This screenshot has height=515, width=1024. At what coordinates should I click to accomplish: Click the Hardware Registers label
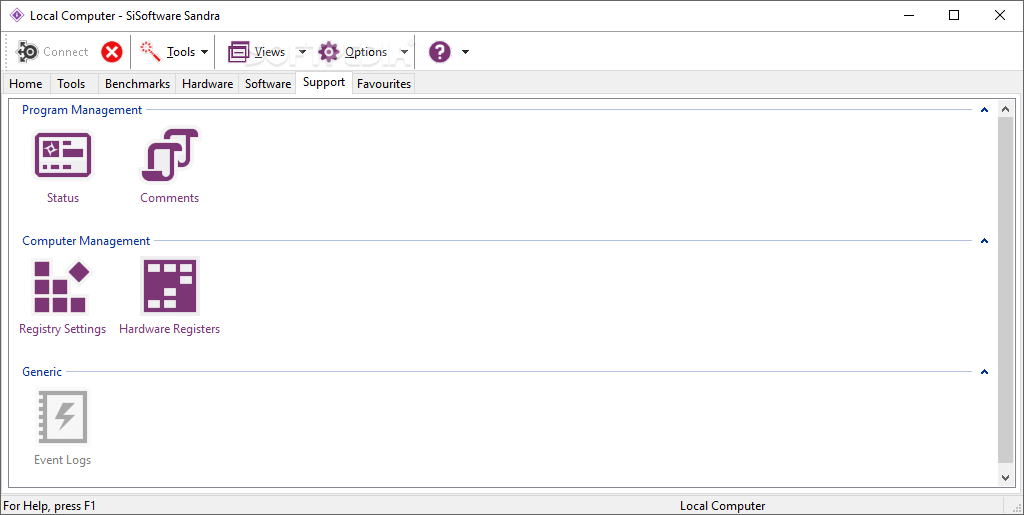pos(170,329)
